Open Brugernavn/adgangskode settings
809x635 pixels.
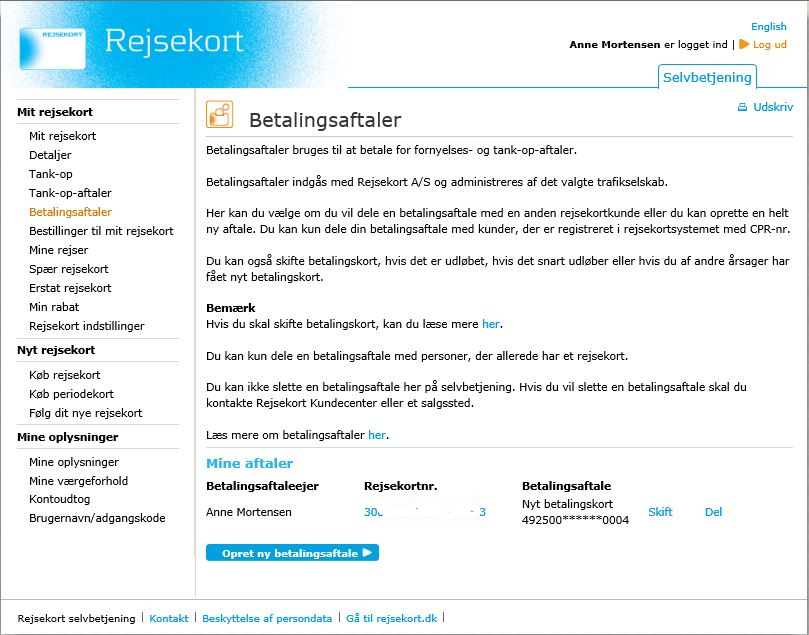click(x=97, y=518)
